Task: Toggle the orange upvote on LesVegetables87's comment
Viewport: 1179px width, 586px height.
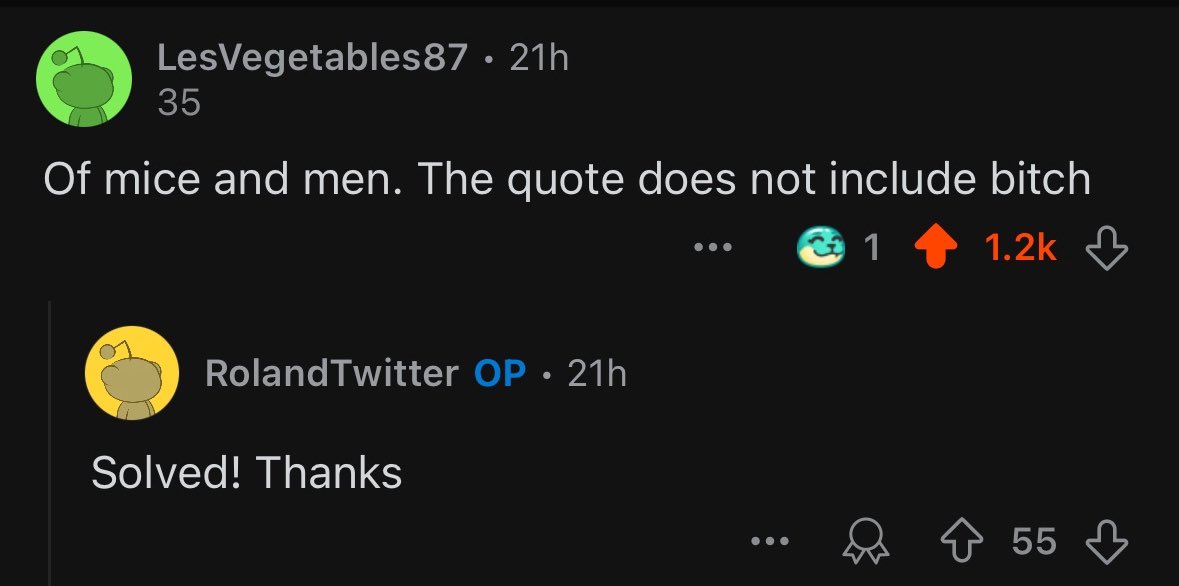Action: click(x=933, y=247)
